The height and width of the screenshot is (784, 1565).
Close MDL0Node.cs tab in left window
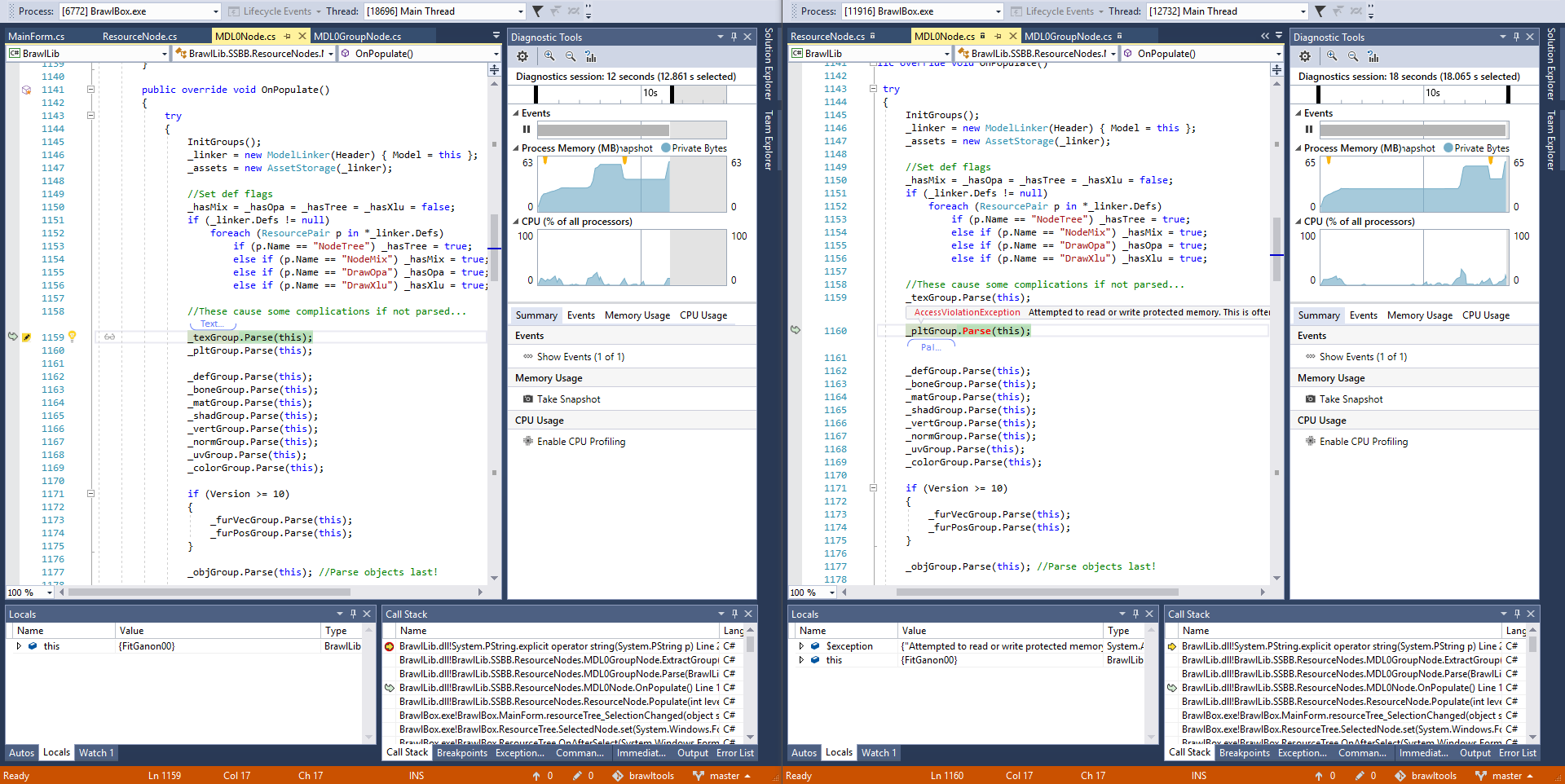pos(302,36)
